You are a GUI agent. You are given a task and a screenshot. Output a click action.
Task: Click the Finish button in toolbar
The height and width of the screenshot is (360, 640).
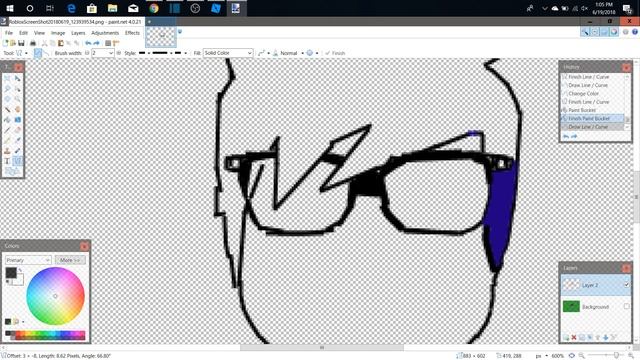pos(336,53)
